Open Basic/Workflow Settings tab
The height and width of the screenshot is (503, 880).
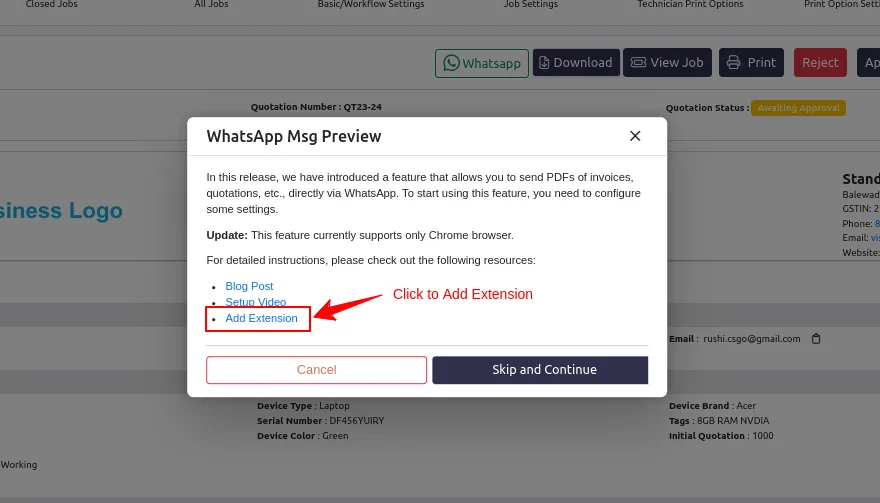[371, 4]
